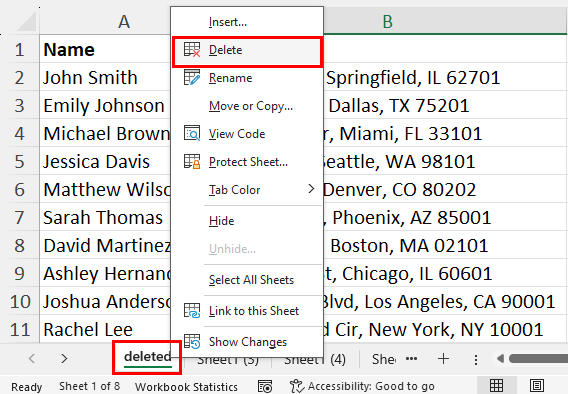Viewport: 568px width, 394px height.
Task: Click the Los Angeles, CA 90001 cell
Action: (446, 302)
